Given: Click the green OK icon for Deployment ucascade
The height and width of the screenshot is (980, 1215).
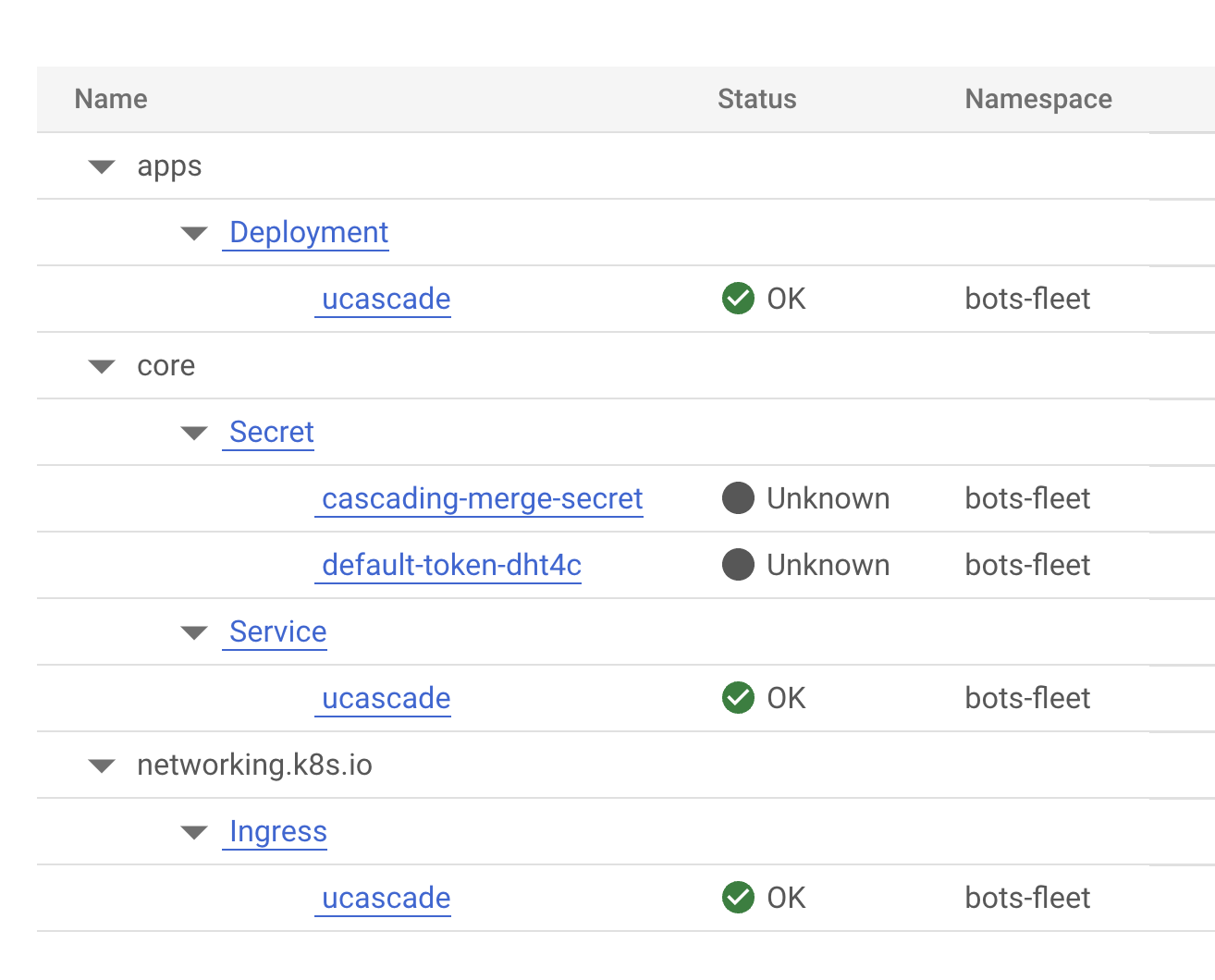Looking at the screenshot, I should tap(738, 299).
